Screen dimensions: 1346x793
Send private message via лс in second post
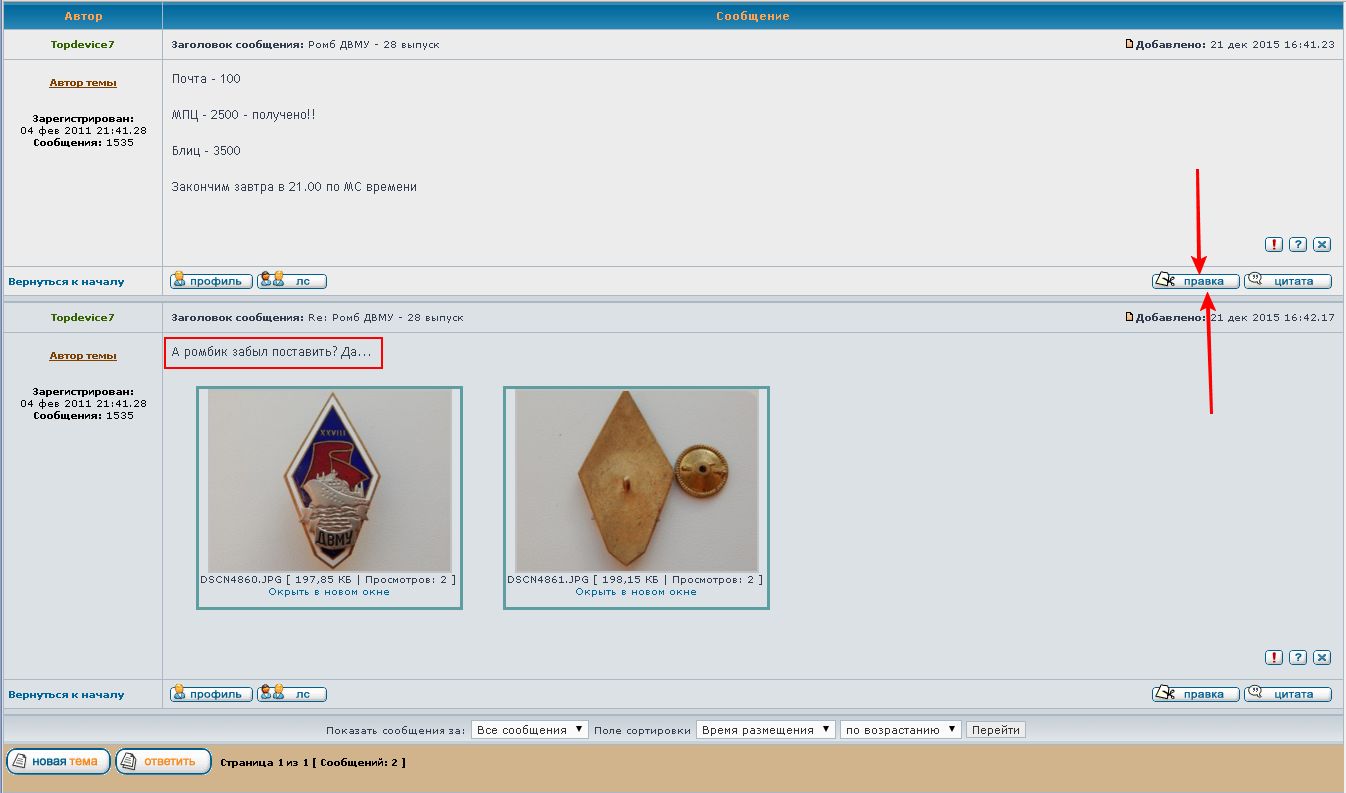coord(292,694)
